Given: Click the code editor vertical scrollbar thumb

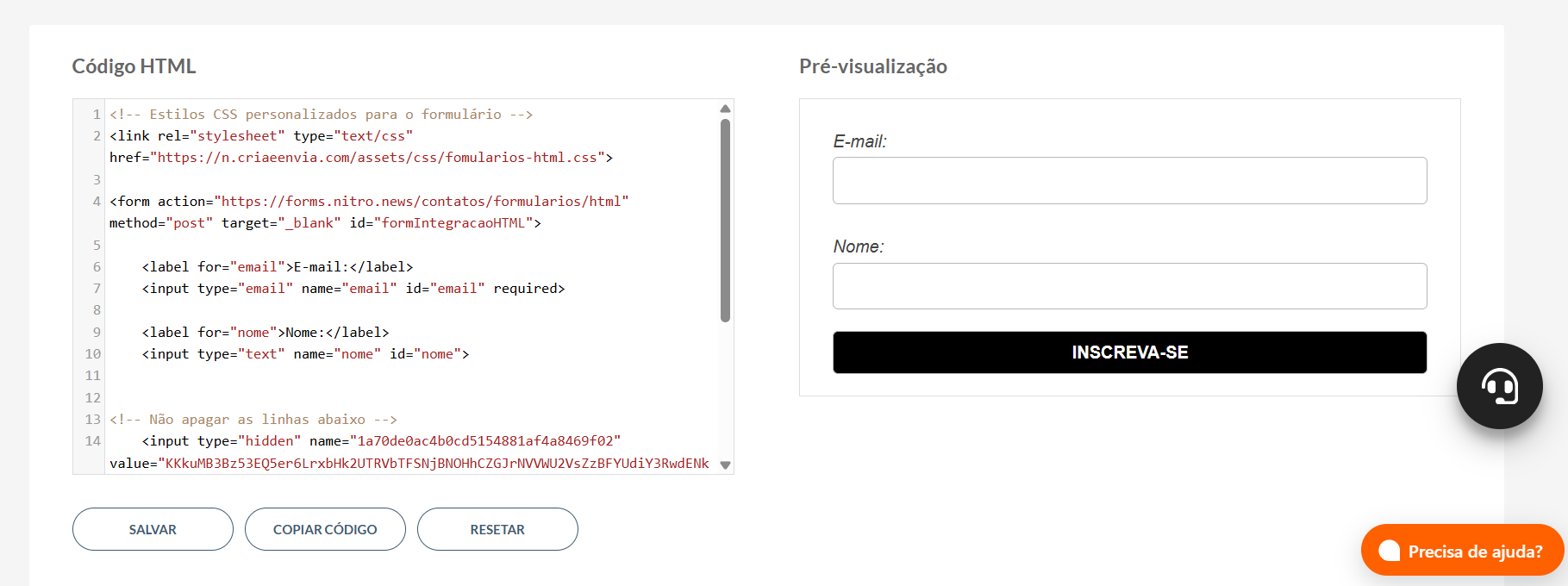Looking at the screenshot, I should coord(725,220).
